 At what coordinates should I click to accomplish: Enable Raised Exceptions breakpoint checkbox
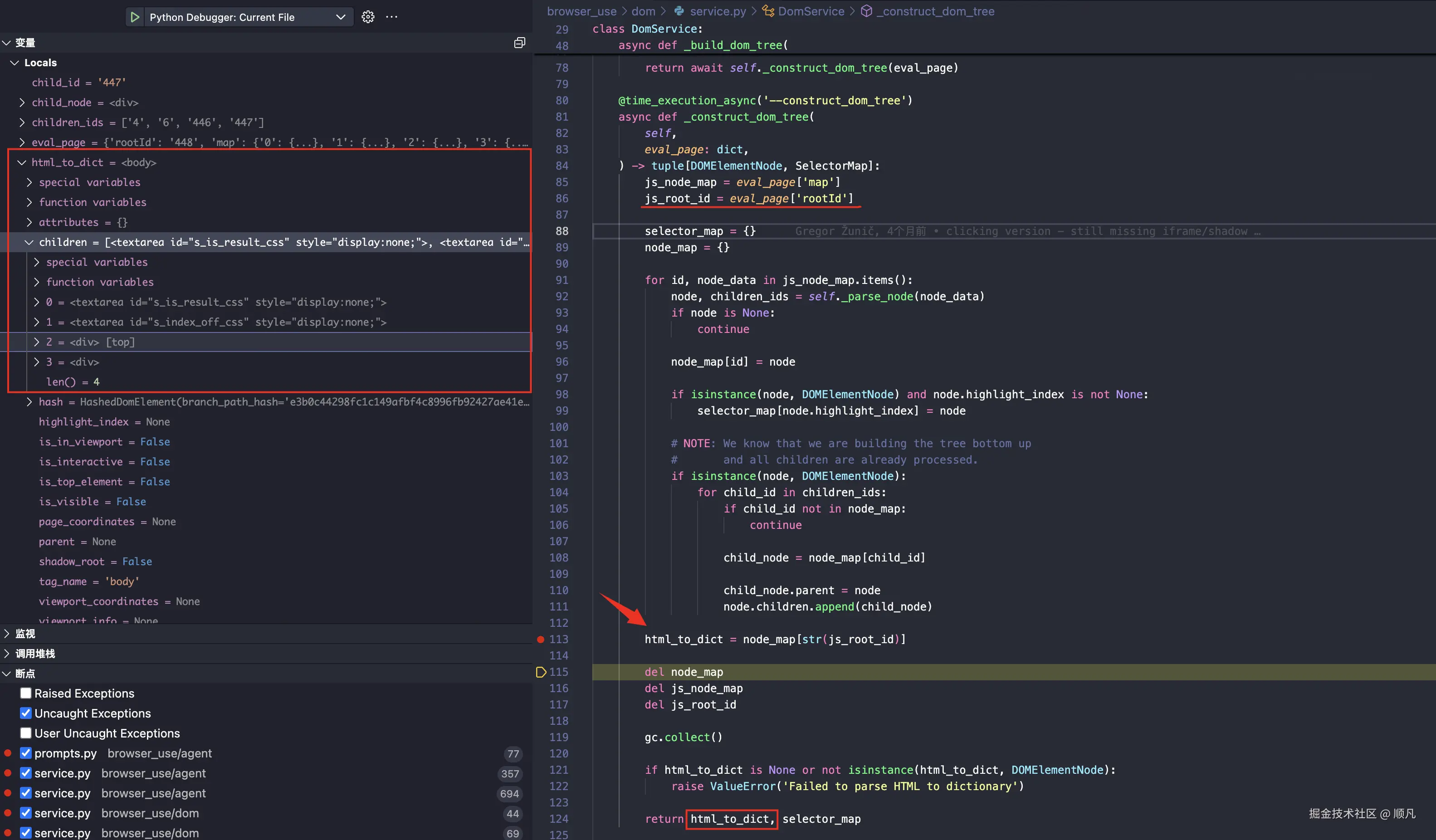coord(26,693)
